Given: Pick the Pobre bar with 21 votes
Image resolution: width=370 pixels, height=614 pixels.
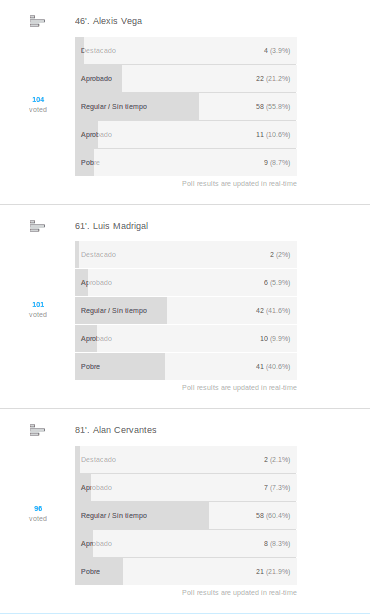Looking at the screenshot, I should pos(186,572).
